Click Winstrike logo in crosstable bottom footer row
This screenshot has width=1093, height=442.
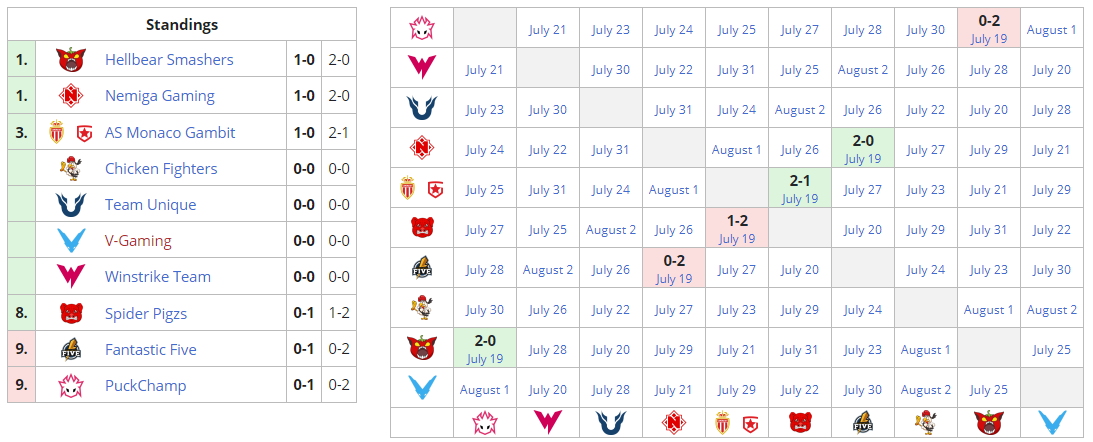point(547,422)
